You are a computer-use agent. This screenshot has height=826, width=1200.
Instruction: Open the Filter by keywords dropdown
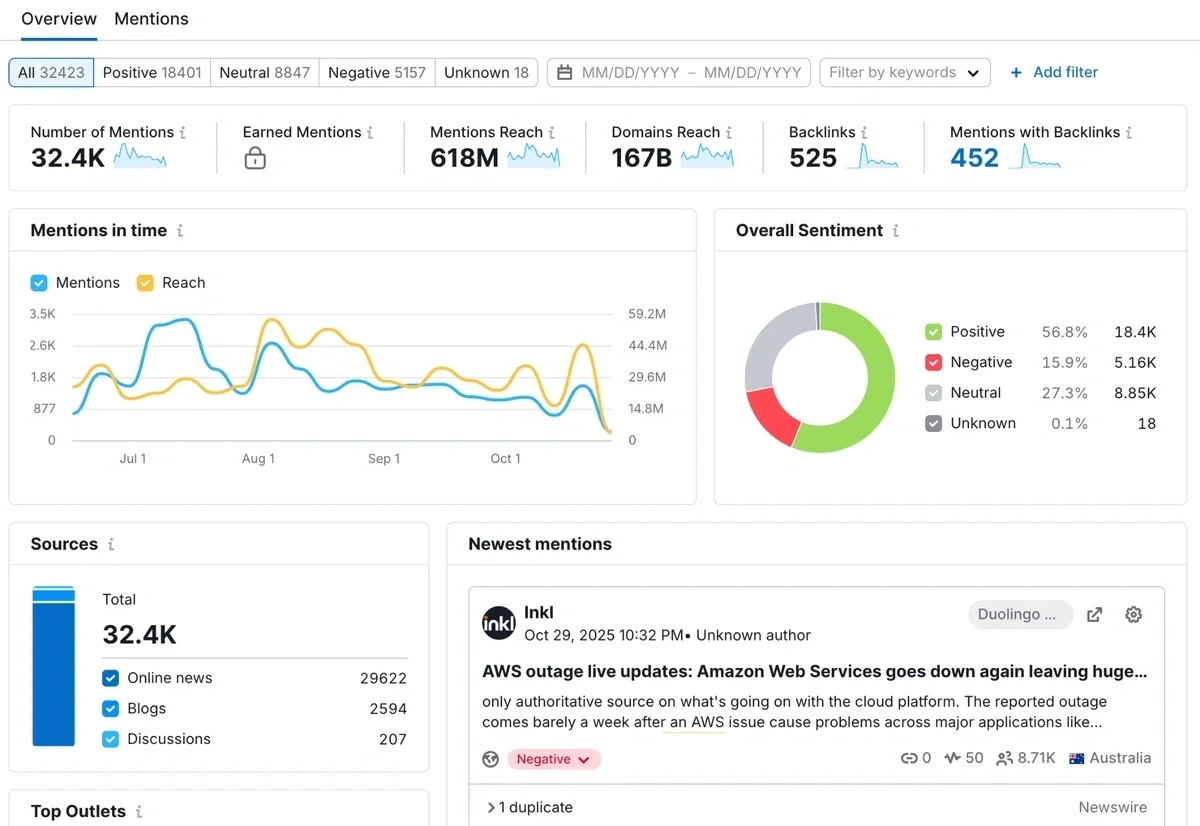[x=904, y=73]
